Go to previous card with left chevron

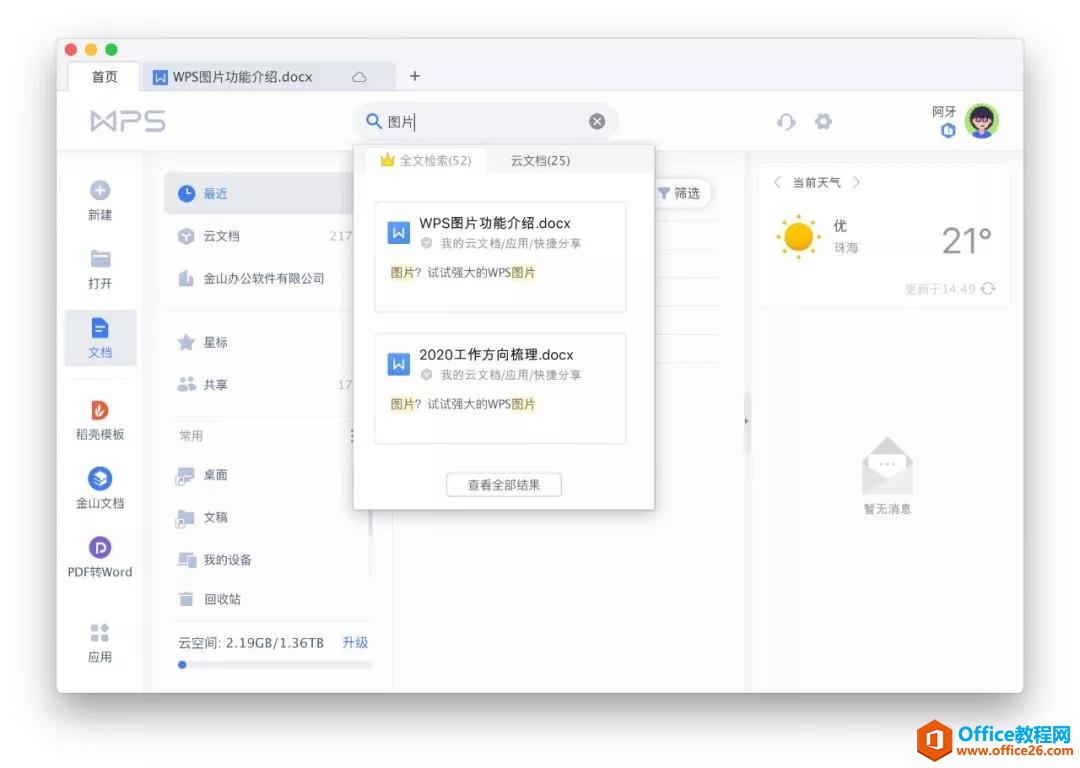pyautogui.click(x=777, y=183)
